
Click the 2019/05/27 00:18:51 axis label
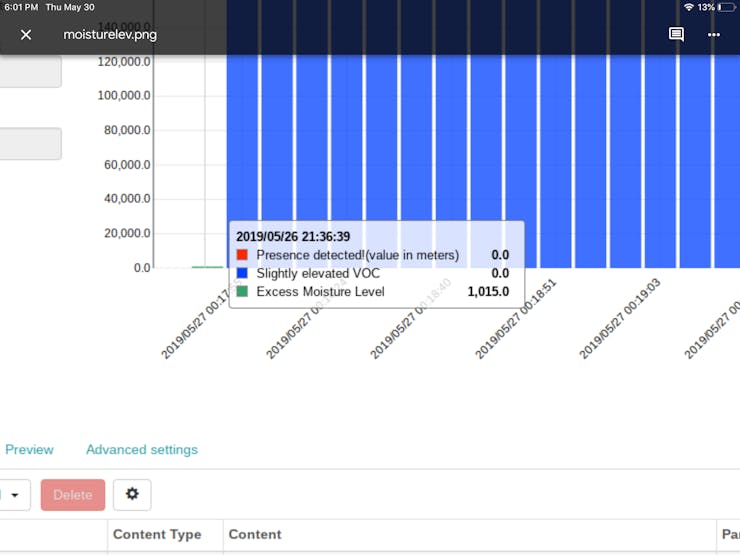(512, 320)
